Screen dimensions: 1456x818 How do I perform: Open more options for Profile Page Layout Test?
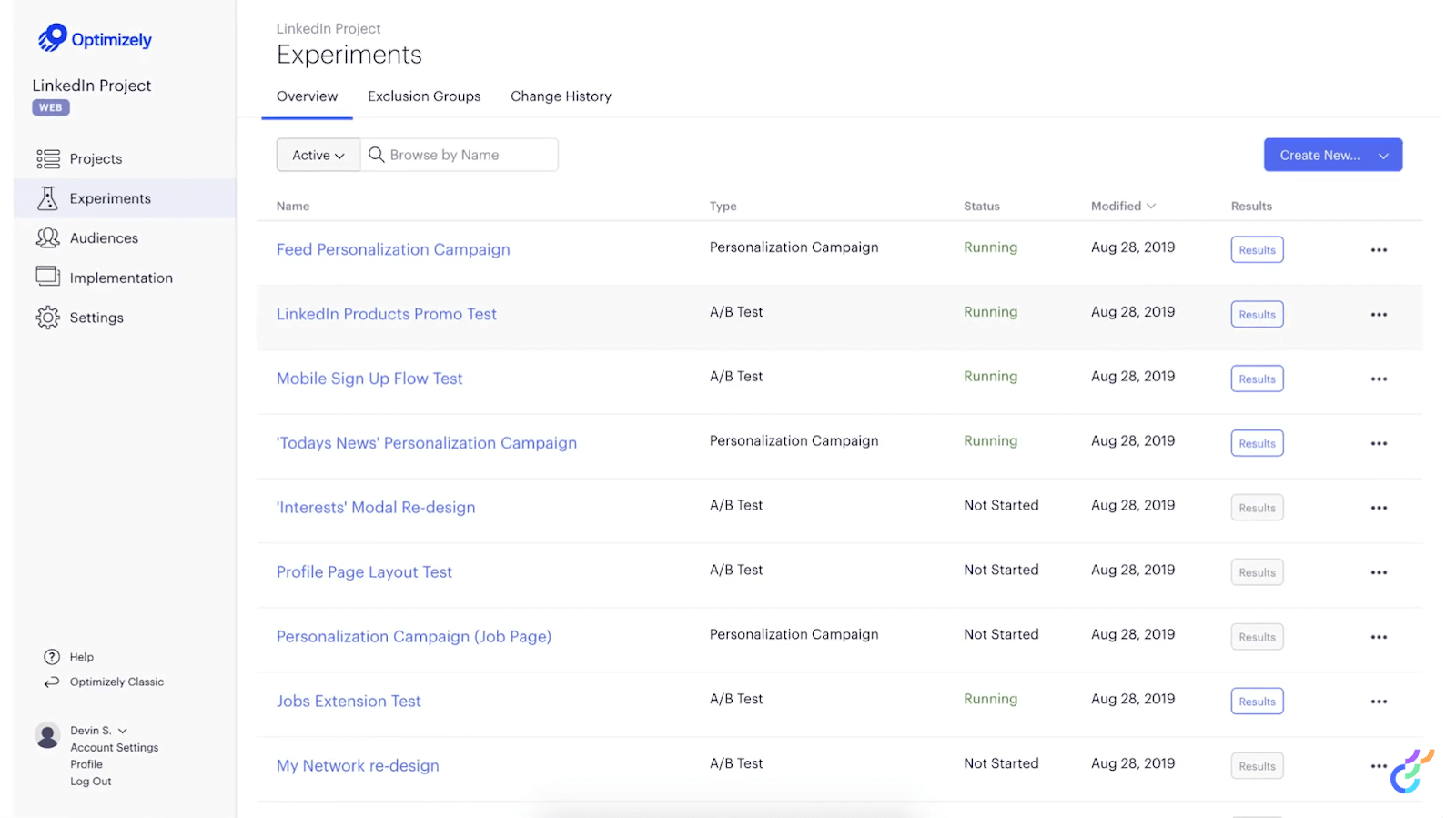click(x=1379, y=573)
